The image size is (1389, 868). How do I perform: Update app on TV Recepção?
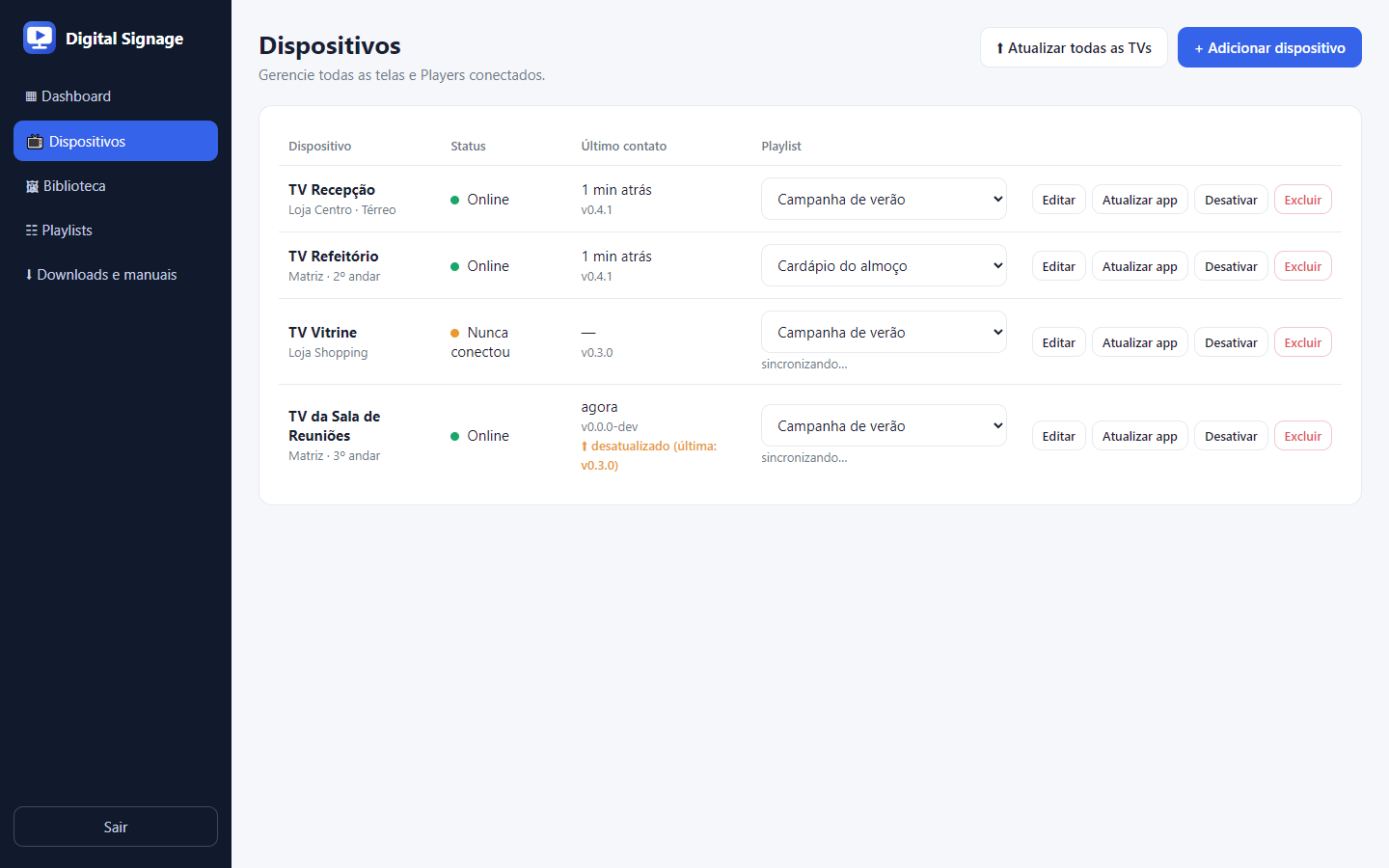point(1140,200)
